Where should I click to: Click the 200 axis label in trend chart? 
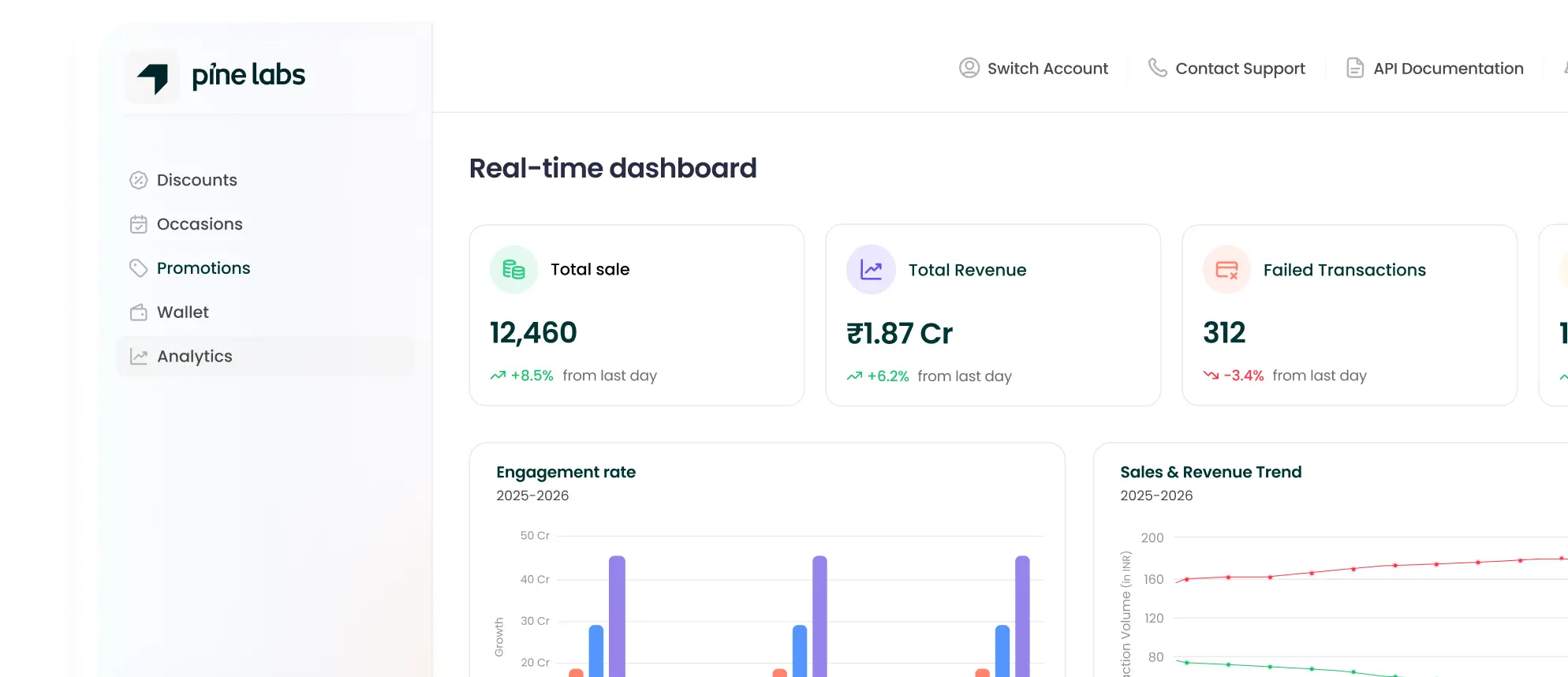1152,537
